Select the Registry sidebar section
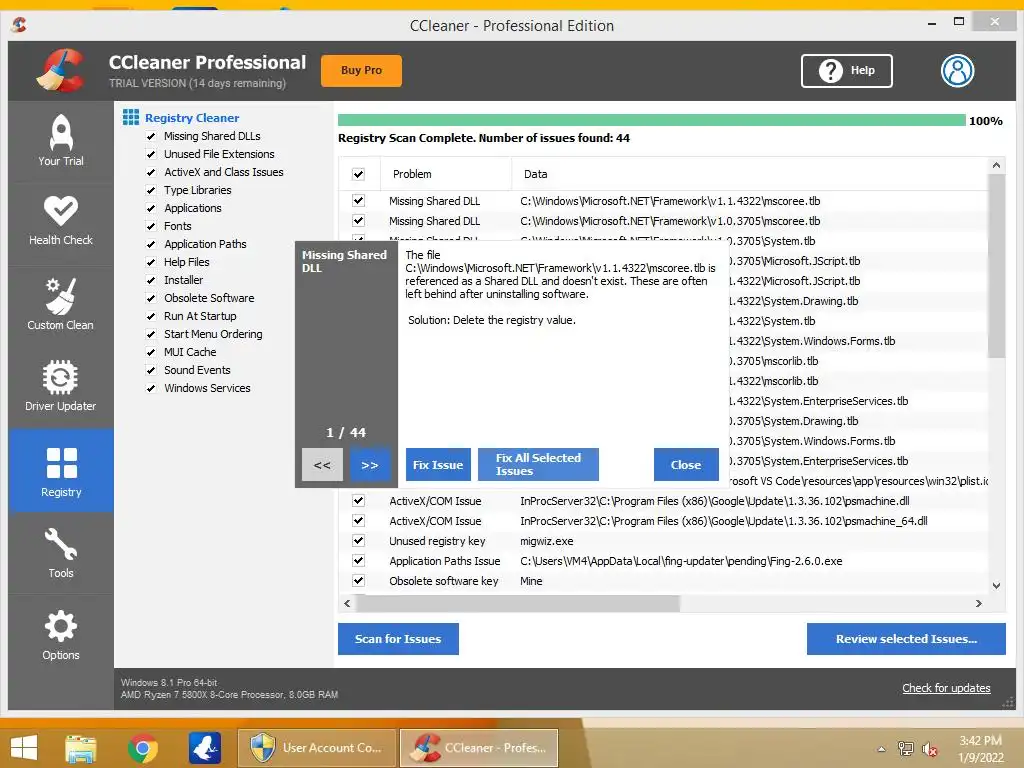1024x768 pixels. (x=61, y=470)
